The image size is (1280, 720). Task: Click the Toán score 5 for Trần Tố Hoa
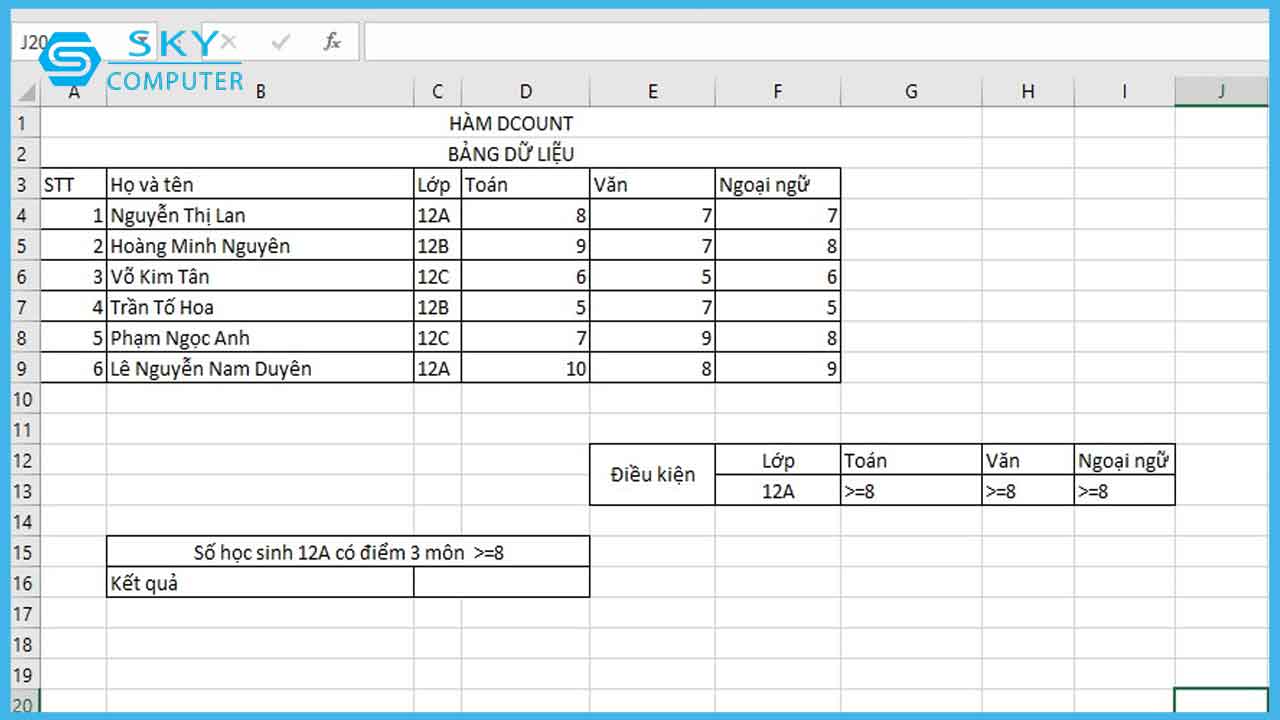pyautogui.click(x=526, y=307)
